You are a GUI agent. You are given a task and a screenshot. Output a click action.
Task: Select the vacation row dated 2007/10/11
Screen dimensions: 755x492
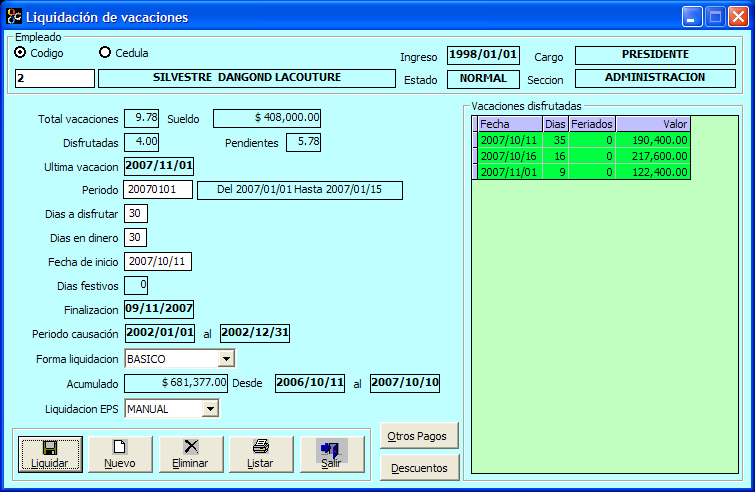coord(581,140)
